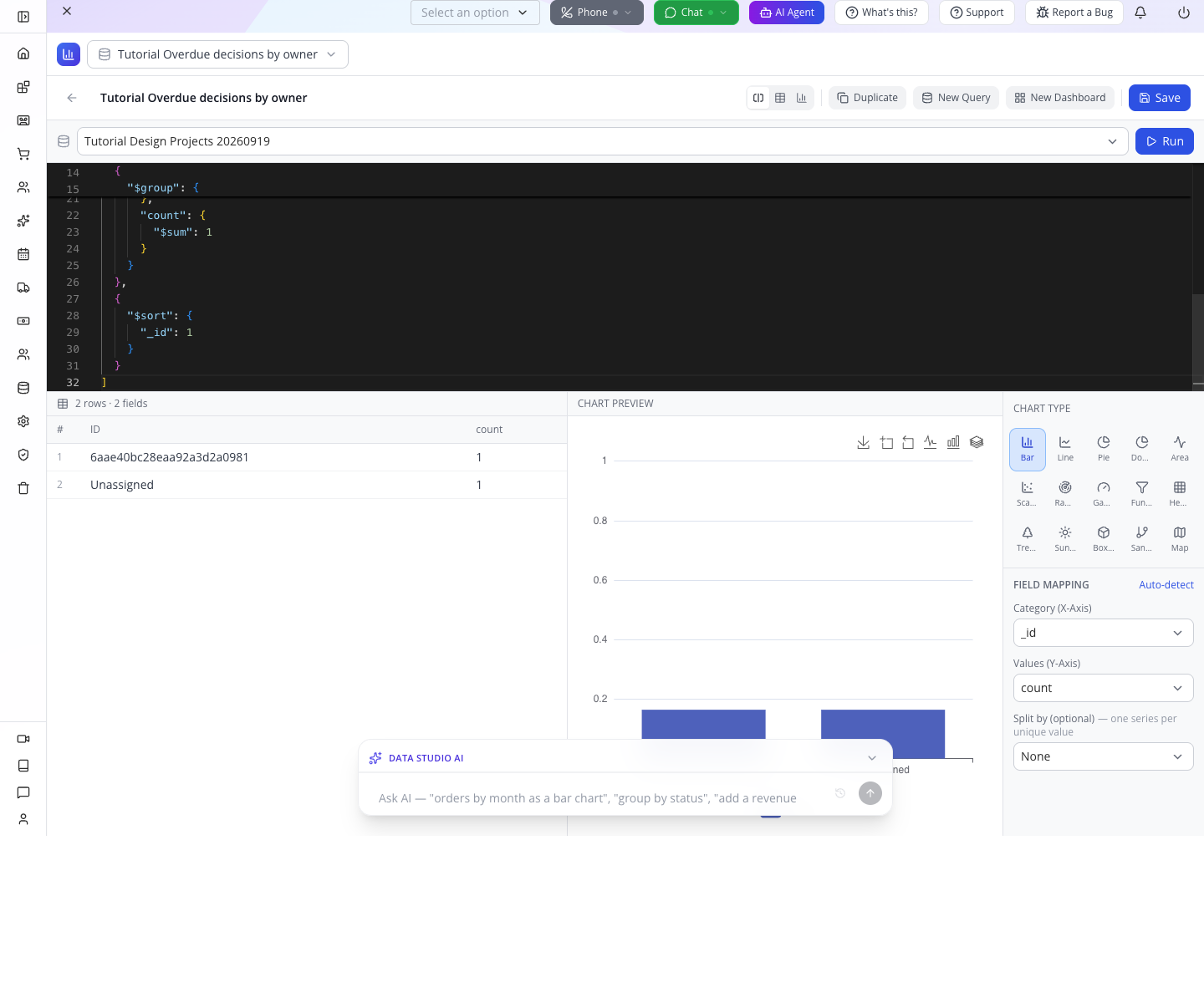This screenshot has height=1003, width=1204.
Task: Pick the Funnel chart type
Action: 1141,494
